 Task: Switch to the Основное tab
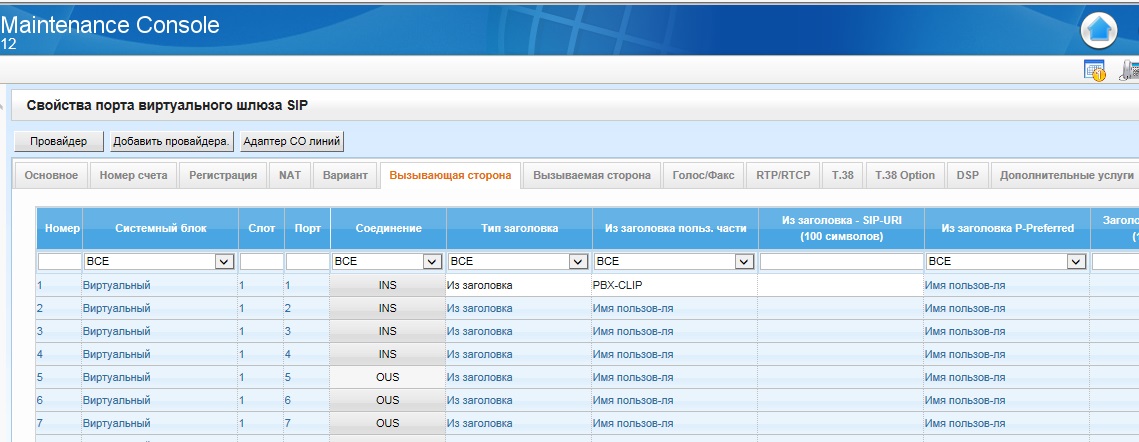[51, 175]
